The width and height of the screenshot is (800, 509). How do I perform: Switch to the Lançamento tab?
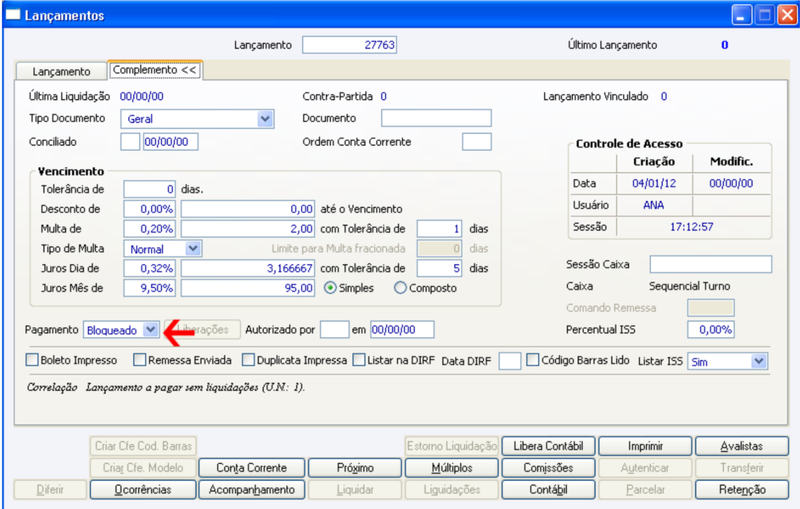(61, 71)
